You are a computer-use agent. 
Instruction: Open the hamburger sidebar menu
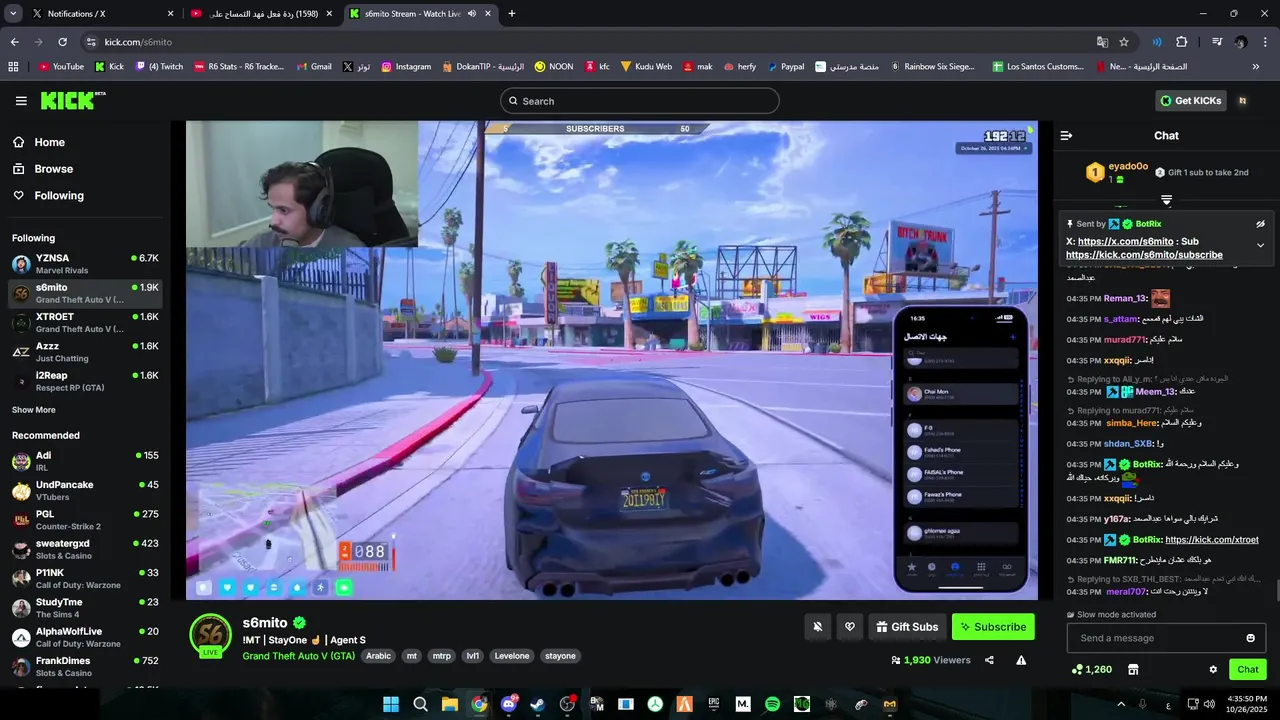21,101
